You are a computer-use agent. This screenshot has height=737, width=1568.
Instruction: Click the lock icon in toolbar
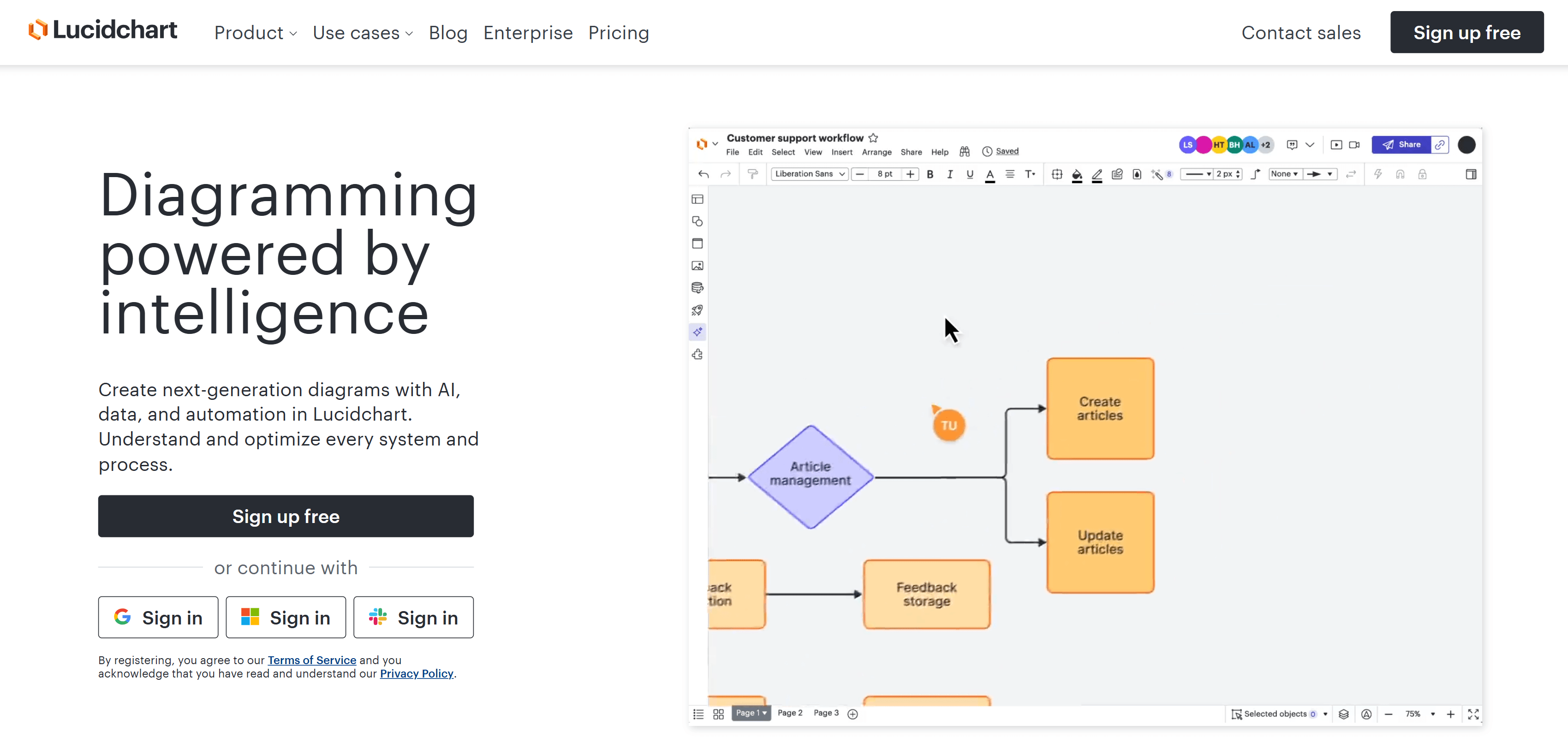point(1422,174)
